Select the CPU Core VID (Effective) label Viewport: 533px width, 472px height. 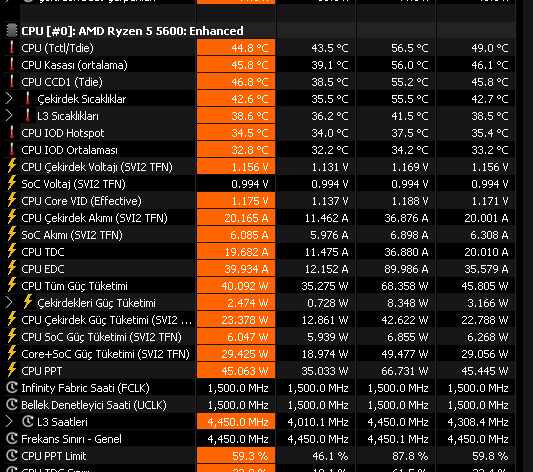[x=81, y=201]
